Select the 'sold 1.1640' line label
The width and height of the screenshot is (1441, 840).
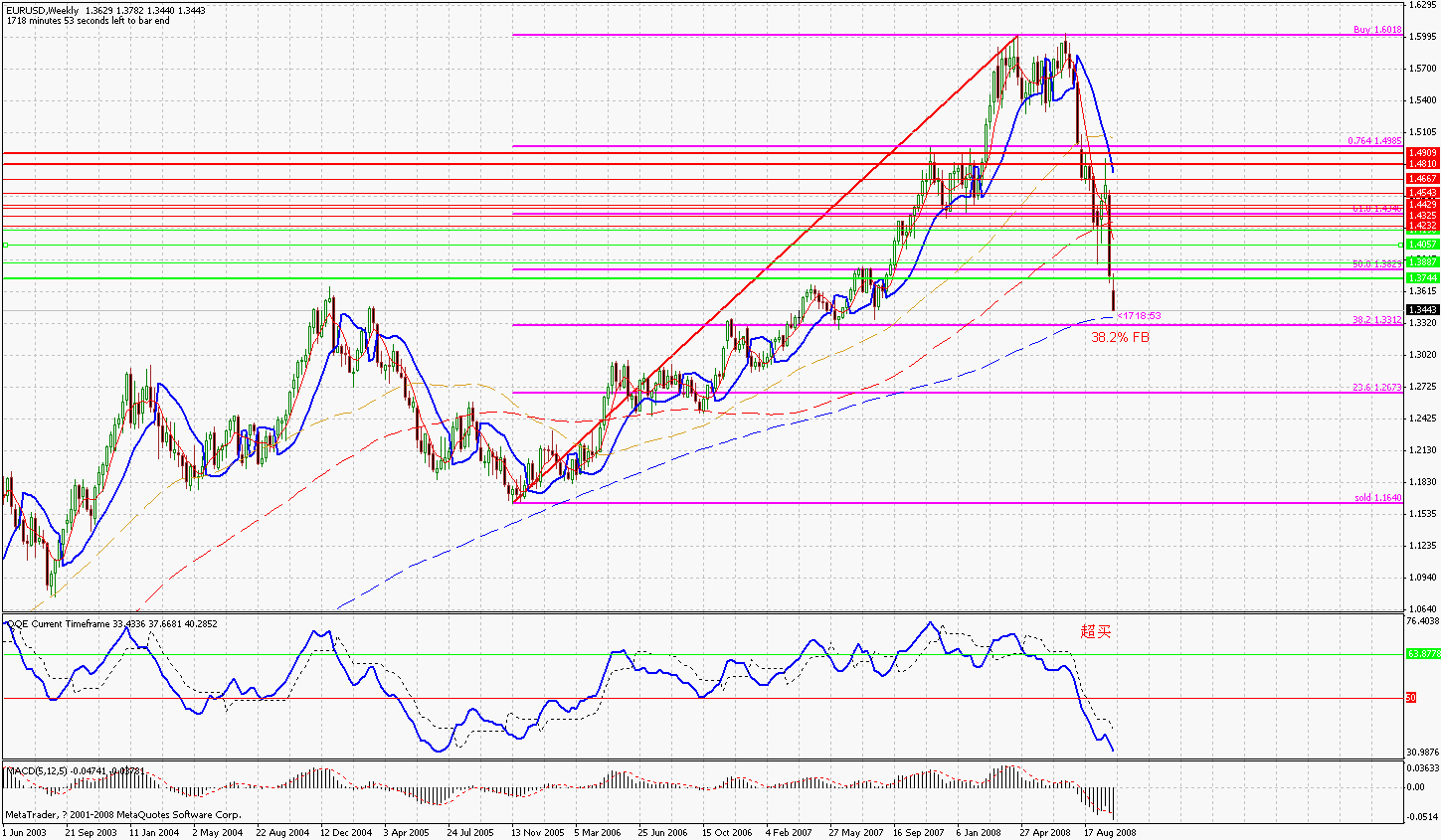(x=1378, y=498)
